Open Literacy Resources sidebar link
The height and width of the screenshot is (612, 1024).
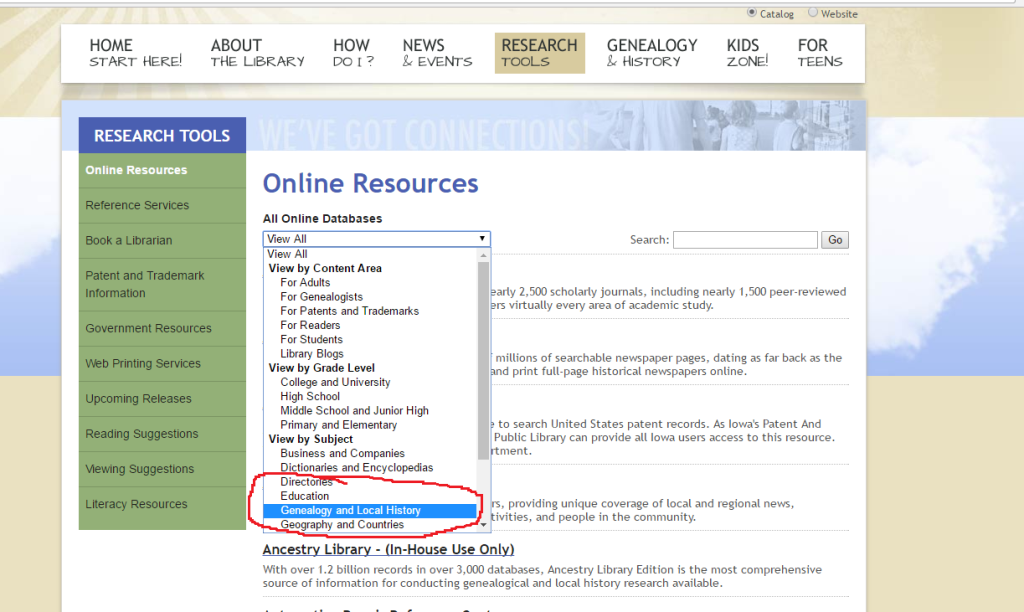coord(136,504)
